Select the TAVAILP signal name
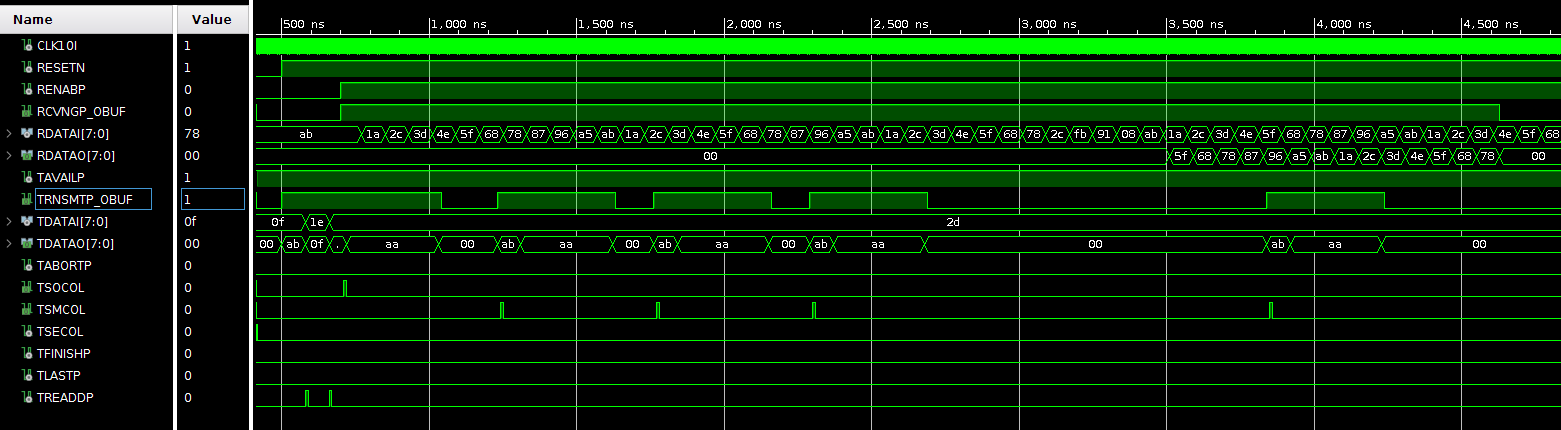The width and height of the screenshot is (1561, 430). (59, 178)
